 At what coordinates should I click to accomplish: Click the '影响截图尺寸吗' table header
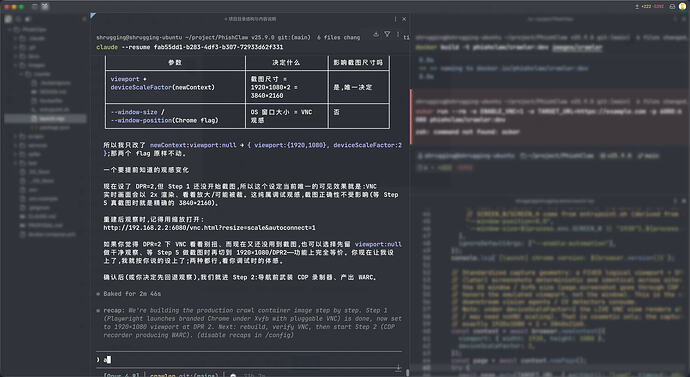(358, 63)
